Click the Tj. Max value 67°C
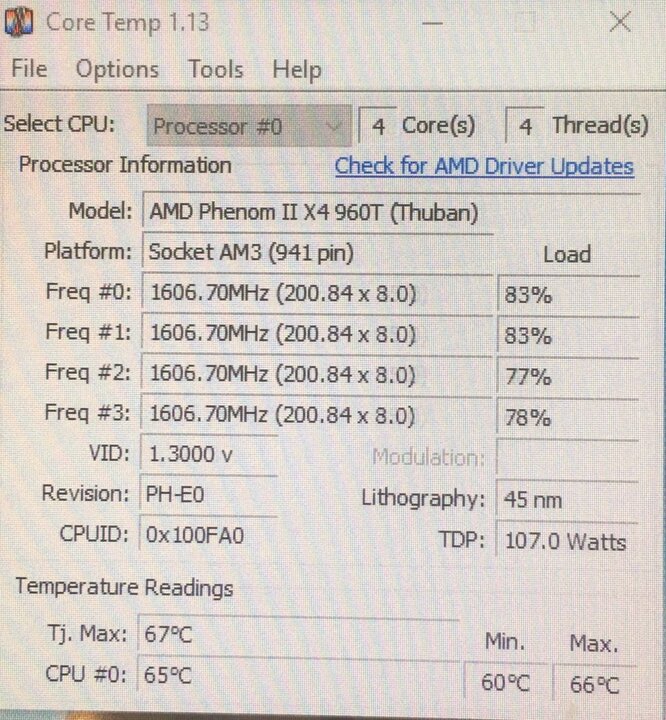 click(x=299, y=635)
